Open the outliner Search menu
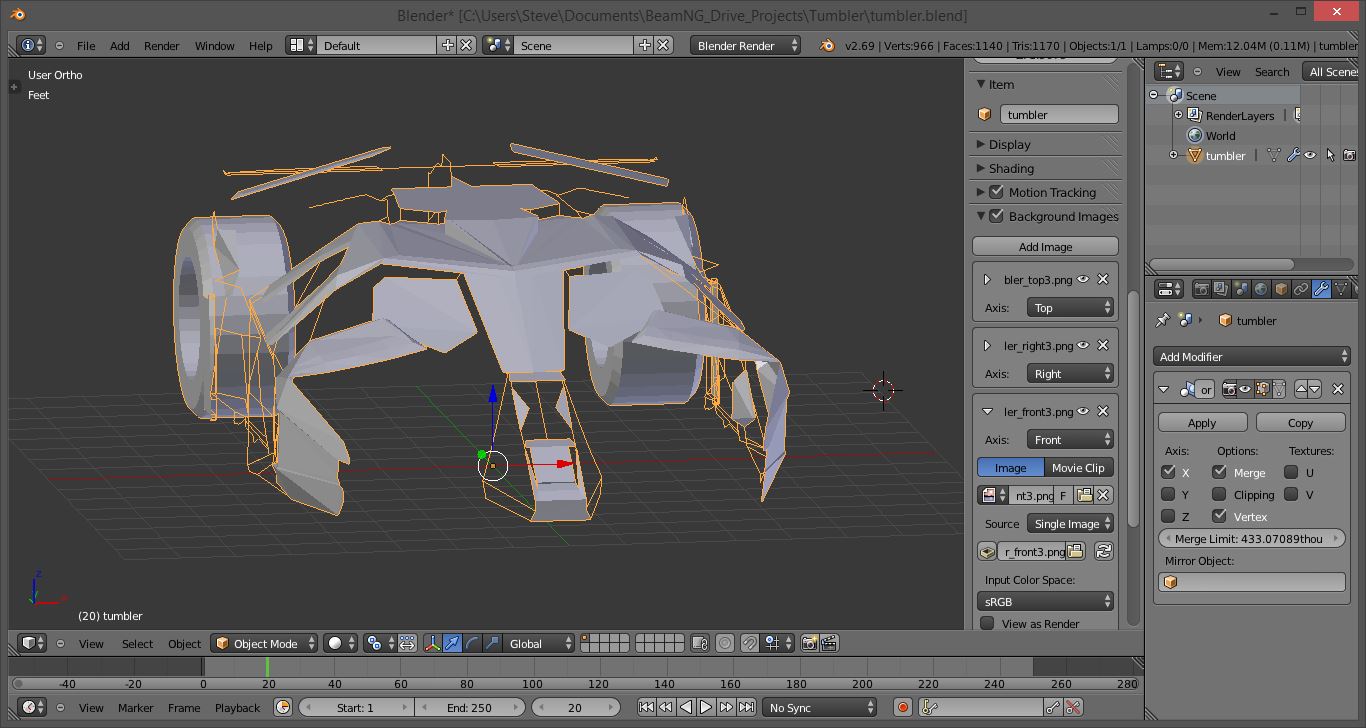 click(x=1272, y=71)
